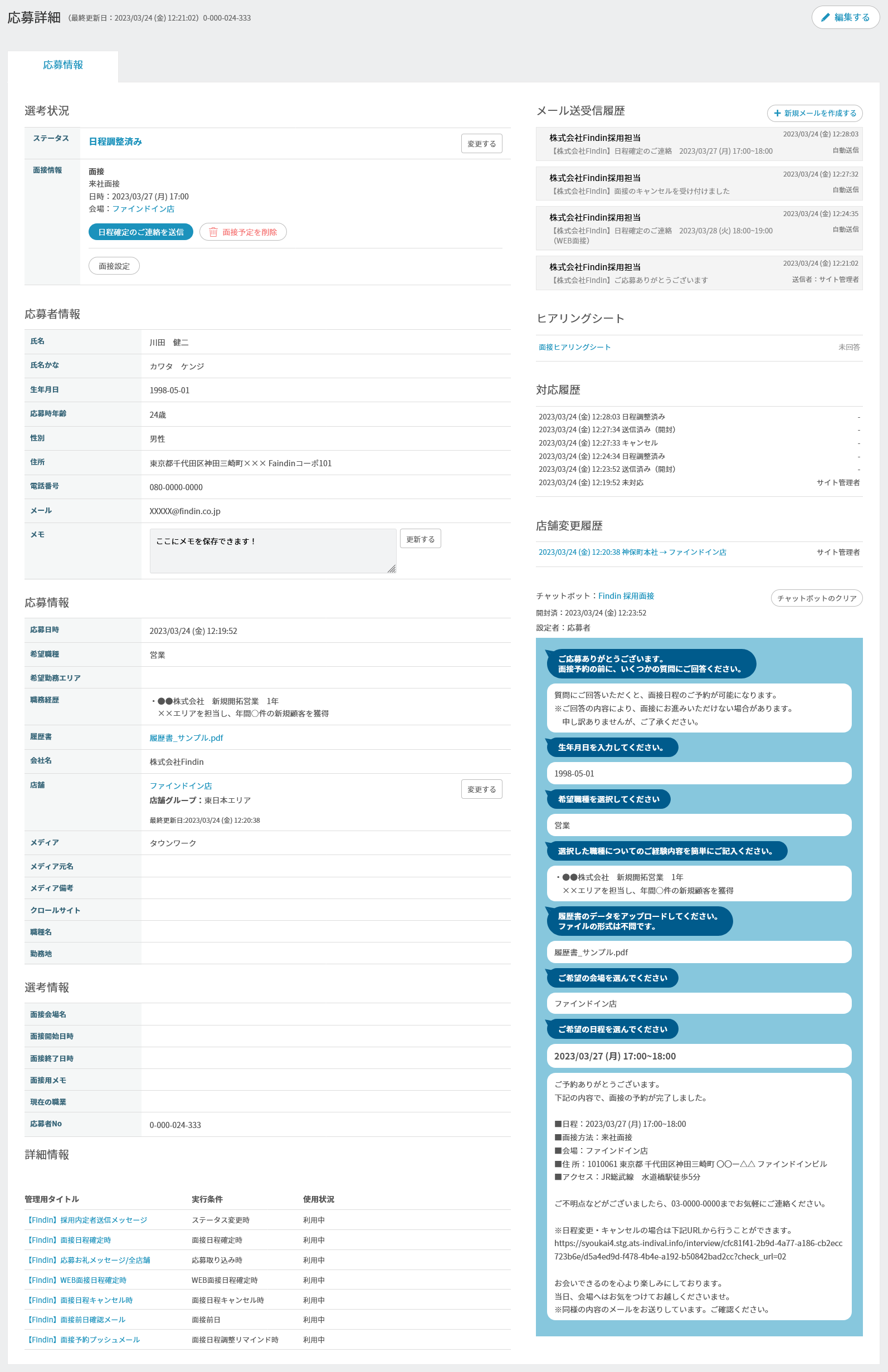Save memo with 更新する button
The width and height of the screenshot is (888, 1372).
tap(420, 539)
